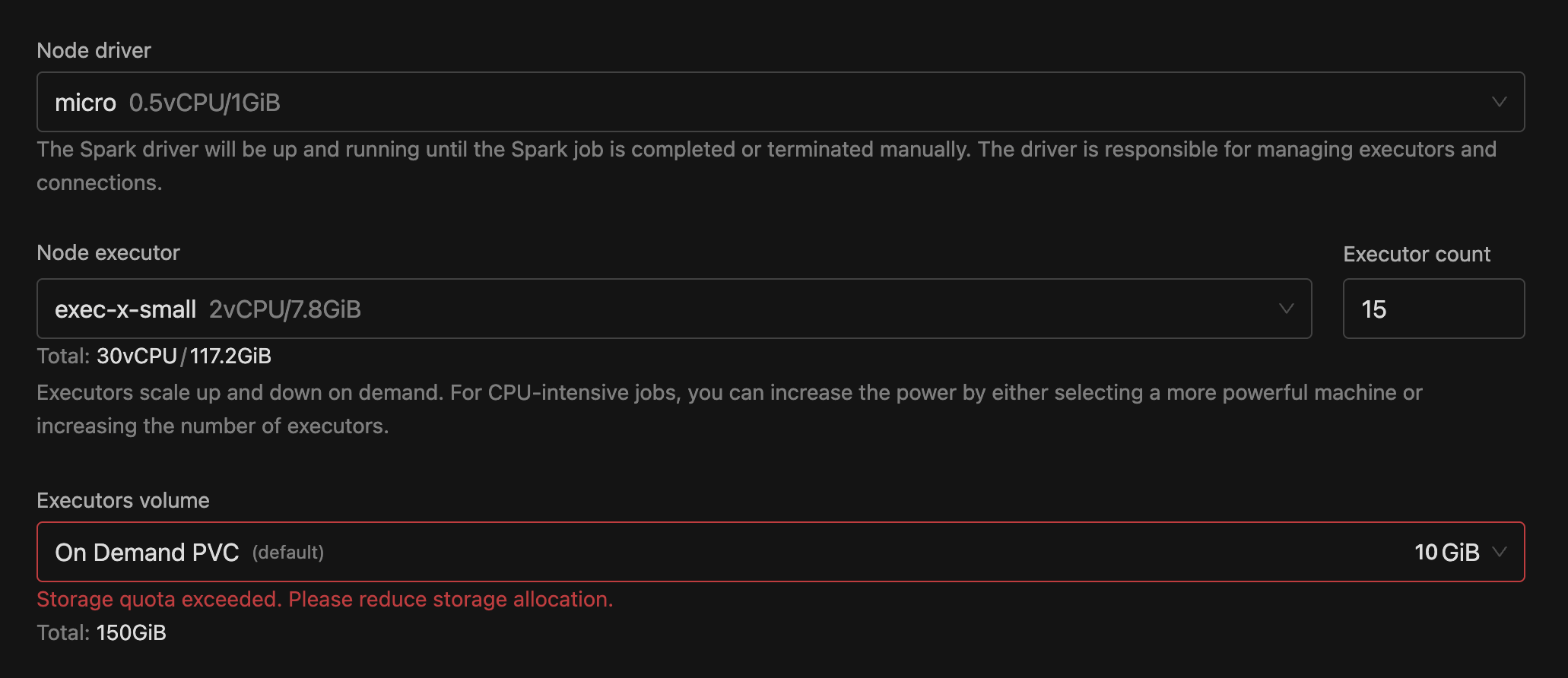Click the Node executor dropdown arrow icon
Screen dimensions: 1568x678
[x=1286, y=308]
